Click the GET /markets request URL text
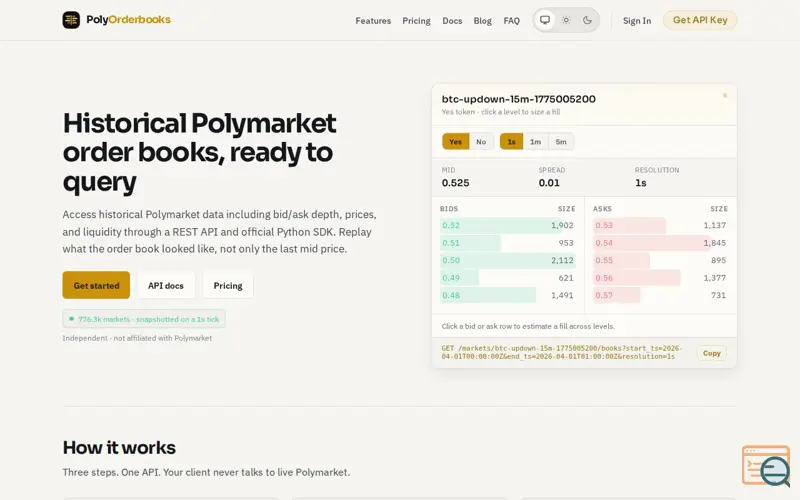 tap(560, 353)
